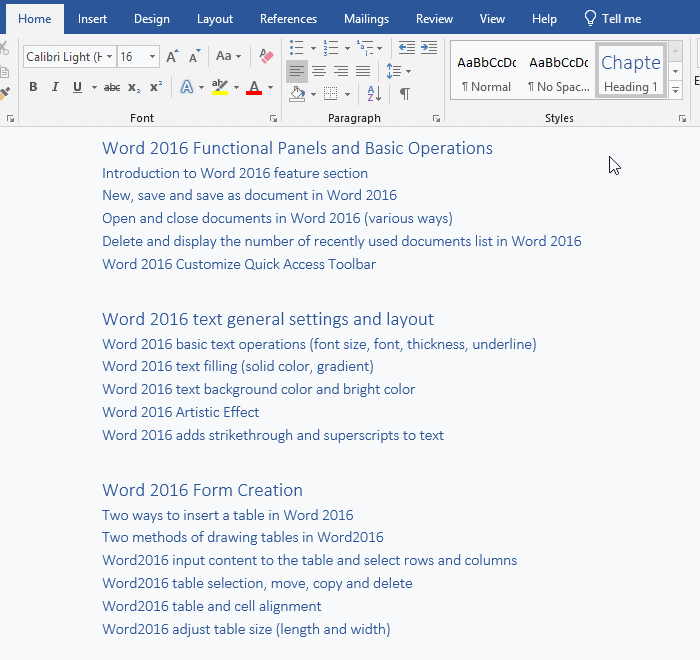The height and width of the screenshot is (660, 700).
Task: Apply the Normal style
Action: pyautogui.click(x=486, y=71)
